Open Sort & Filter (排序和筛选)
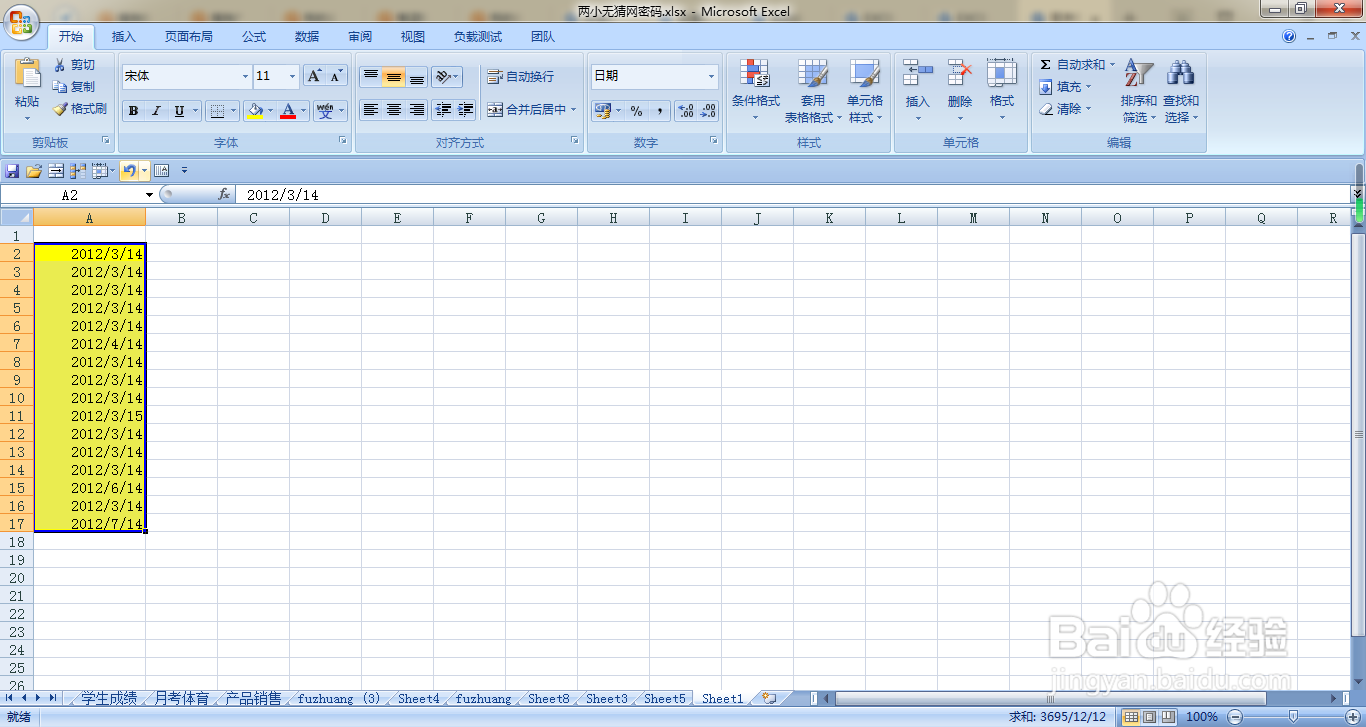The image size is (1366, 727). tap(1139, 91)
